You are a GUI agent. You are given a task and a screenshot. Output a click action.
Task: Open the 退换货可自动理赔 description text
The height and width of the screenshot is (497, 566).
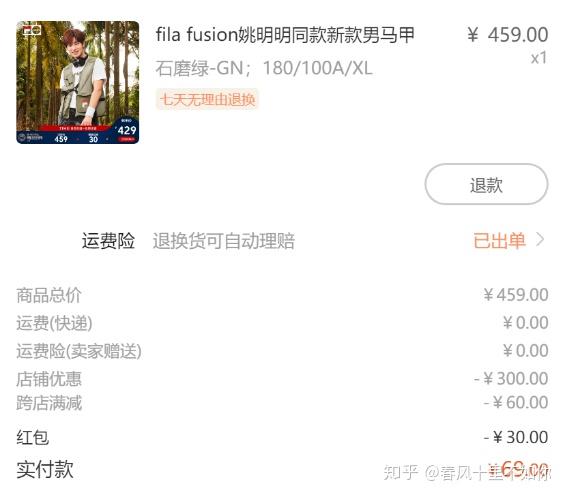click(223, 241)
